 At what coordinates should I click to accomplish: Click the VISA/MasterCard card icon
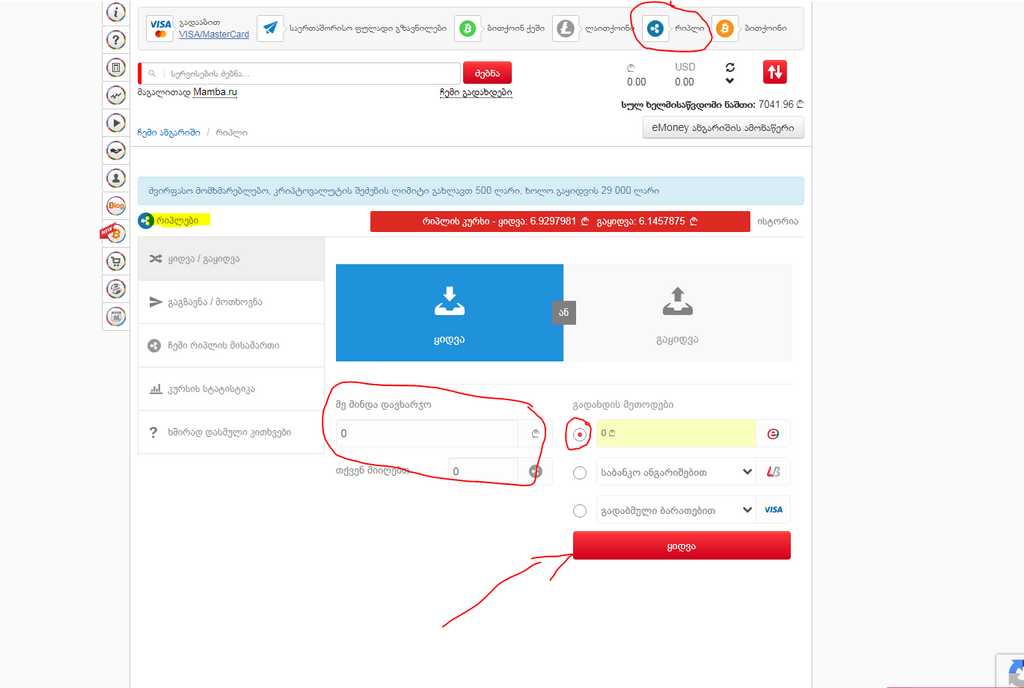tap(159, 28)
